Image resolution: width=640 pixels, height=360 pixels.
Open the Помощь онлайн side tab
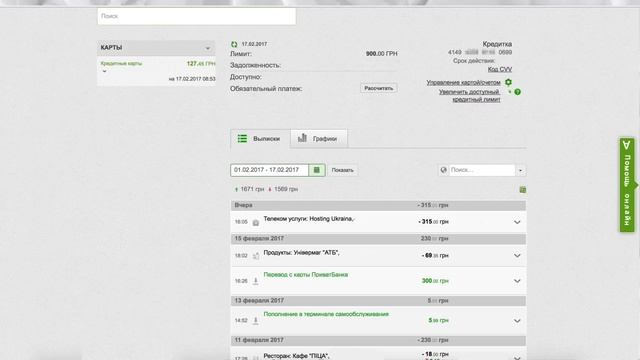click(x=627, y=185)
